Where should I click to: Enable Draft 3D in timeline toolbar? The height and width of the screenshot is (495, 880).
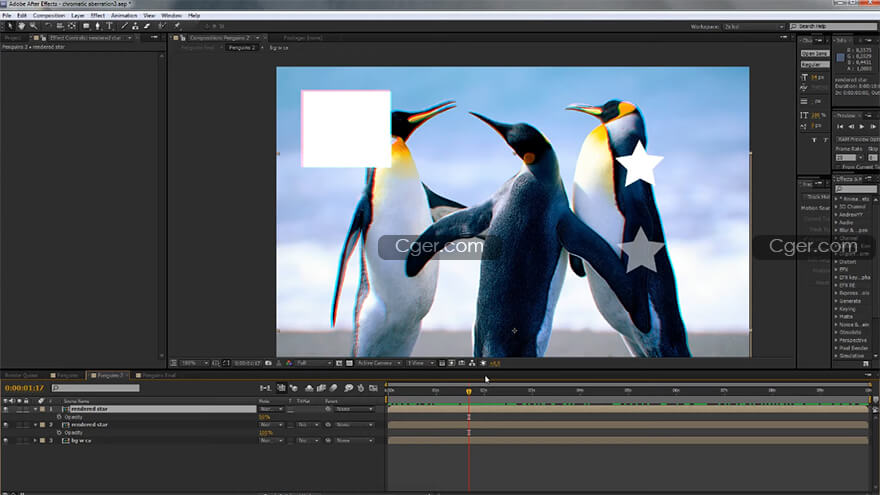click(294, 388)
